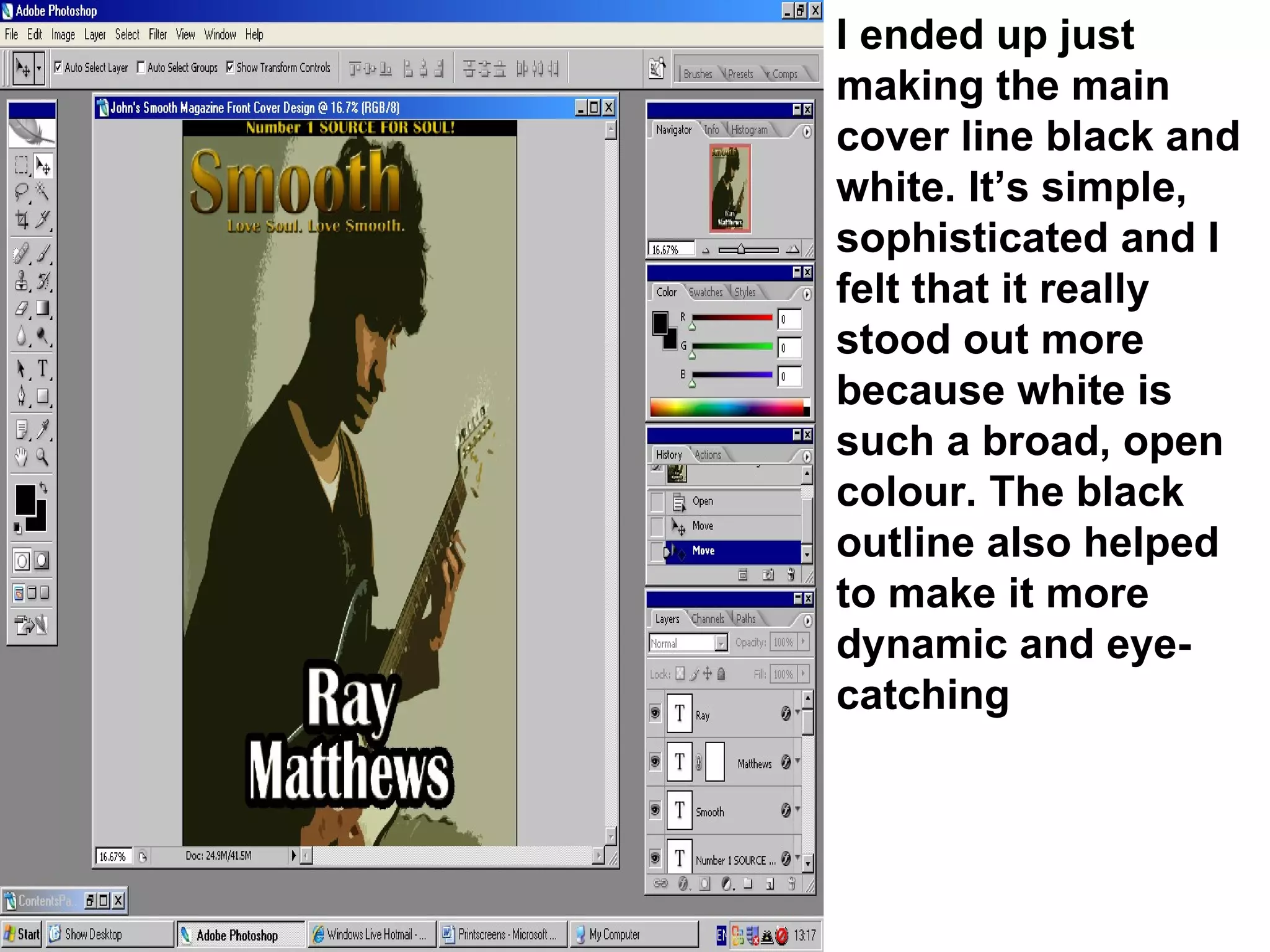Image resolution: width=1270 pixels, height=952 pixels.
Task: Select the Healing Brush tool
Action: (x=21, y=254)
